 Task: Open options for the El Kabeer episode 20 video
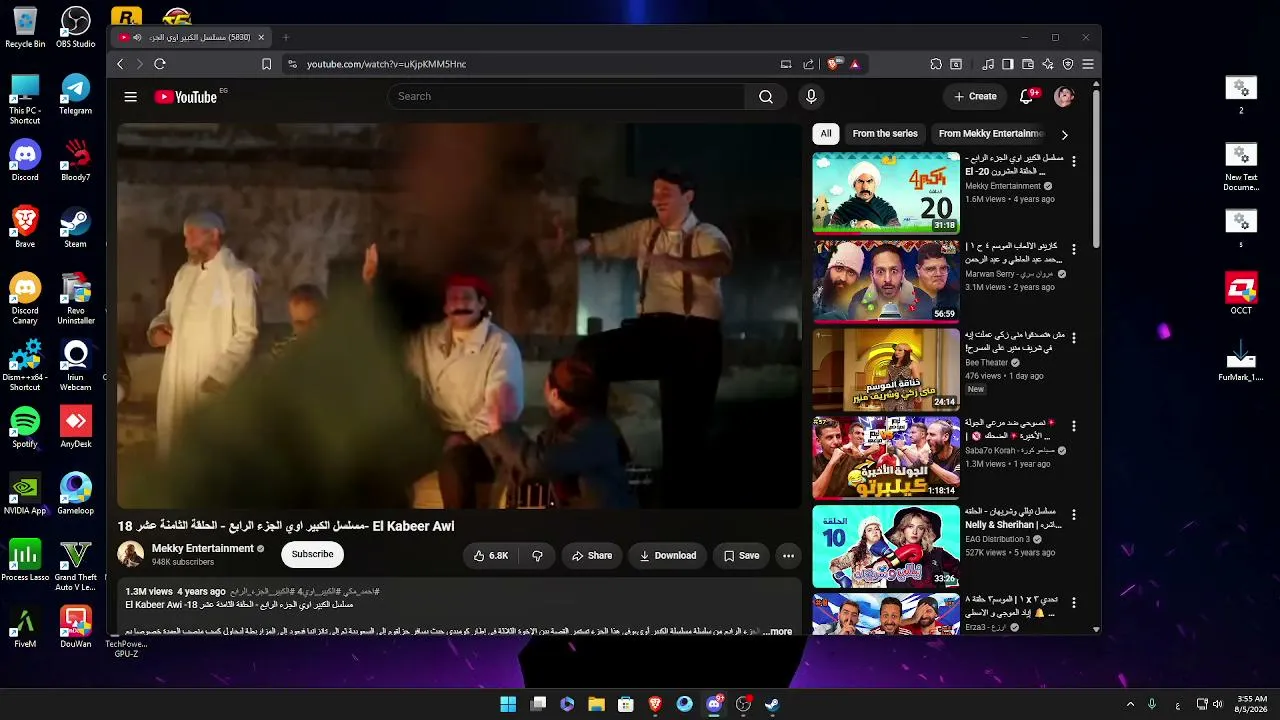[1074, 161]
